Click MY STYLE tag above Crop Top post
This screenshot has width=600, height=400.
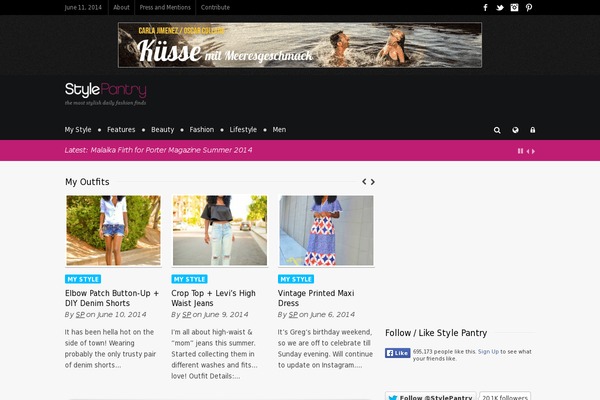click(x=189, y=279)
